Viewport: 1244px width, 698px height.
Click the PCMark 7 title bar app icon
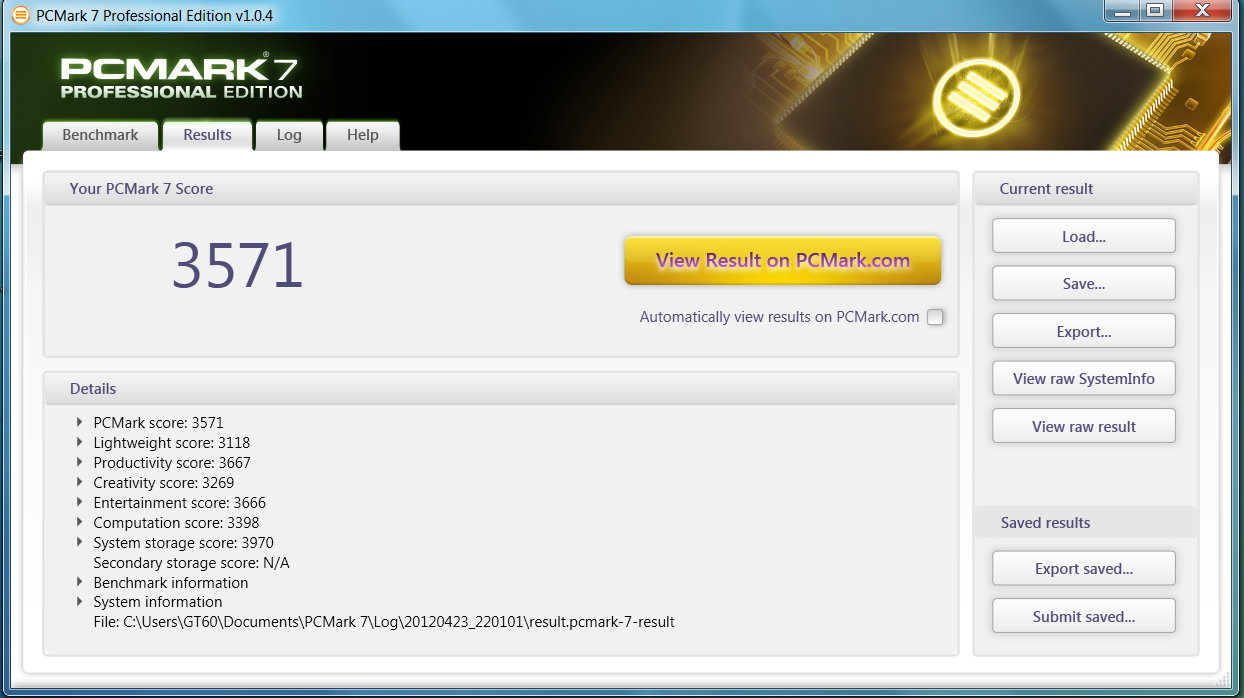(x=20, y=15)
